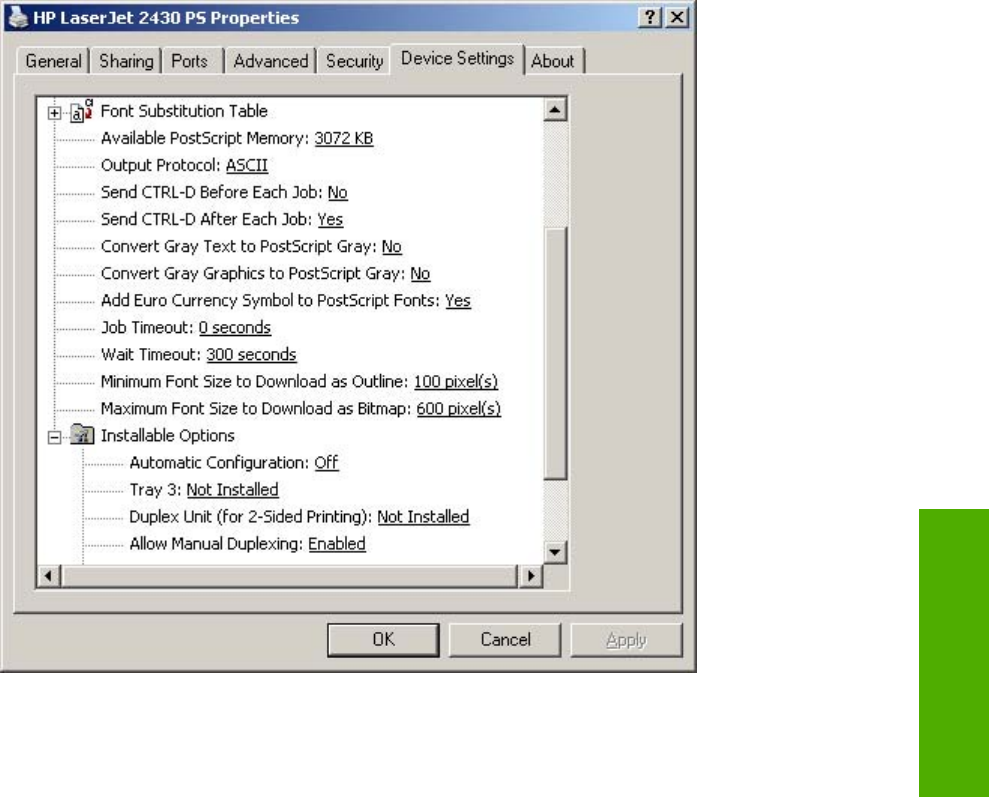Select the Duplex Unit (for 2-Sided Printing) label
The height and width of the screenshot is (797, 989).
point(250,517)
